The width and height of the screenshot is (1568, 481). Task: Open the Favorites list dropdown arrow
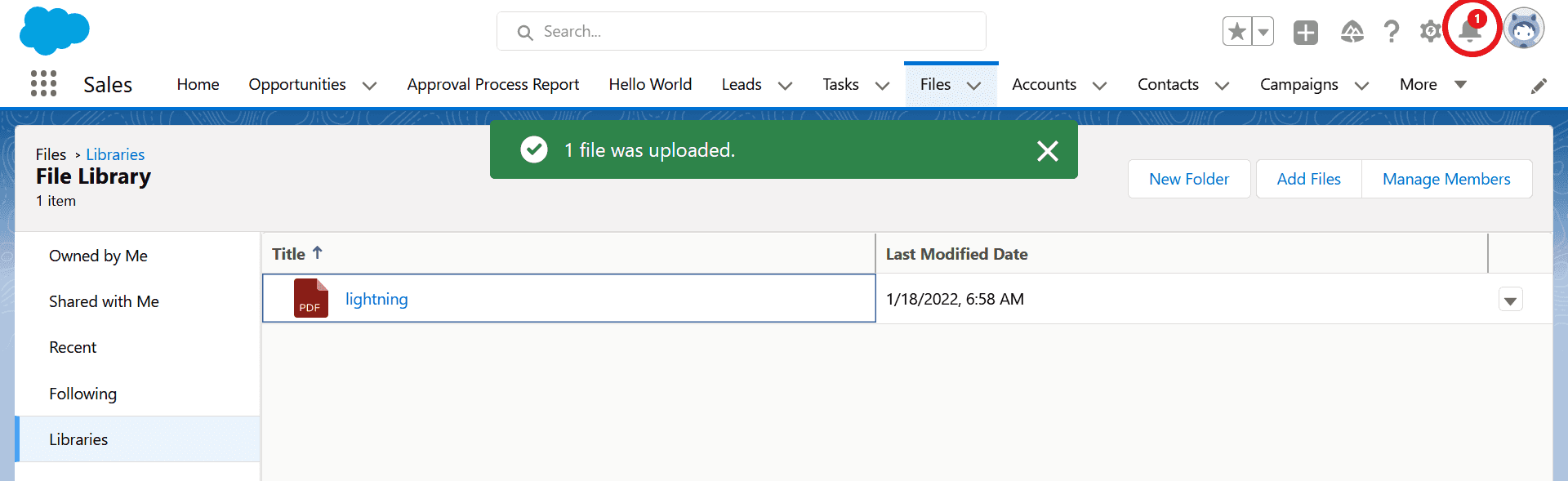1263,32
